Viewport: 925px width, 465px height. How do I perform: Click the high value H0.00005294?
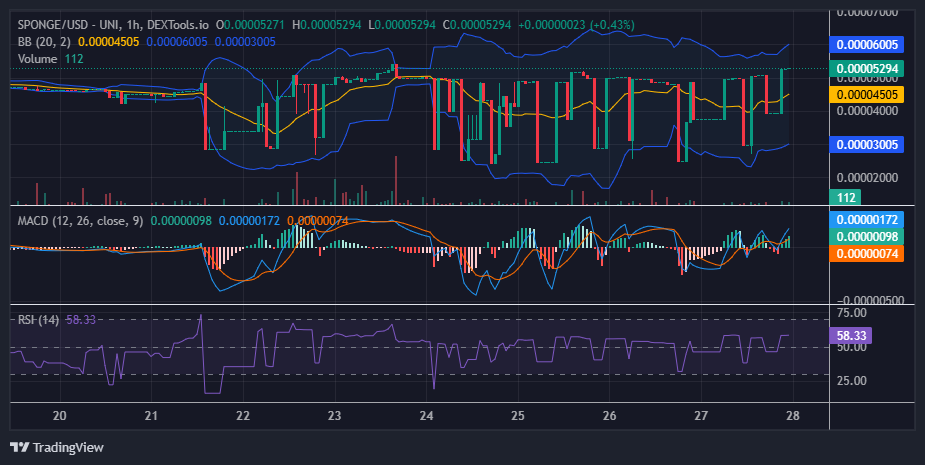click(x=327, y=25)
